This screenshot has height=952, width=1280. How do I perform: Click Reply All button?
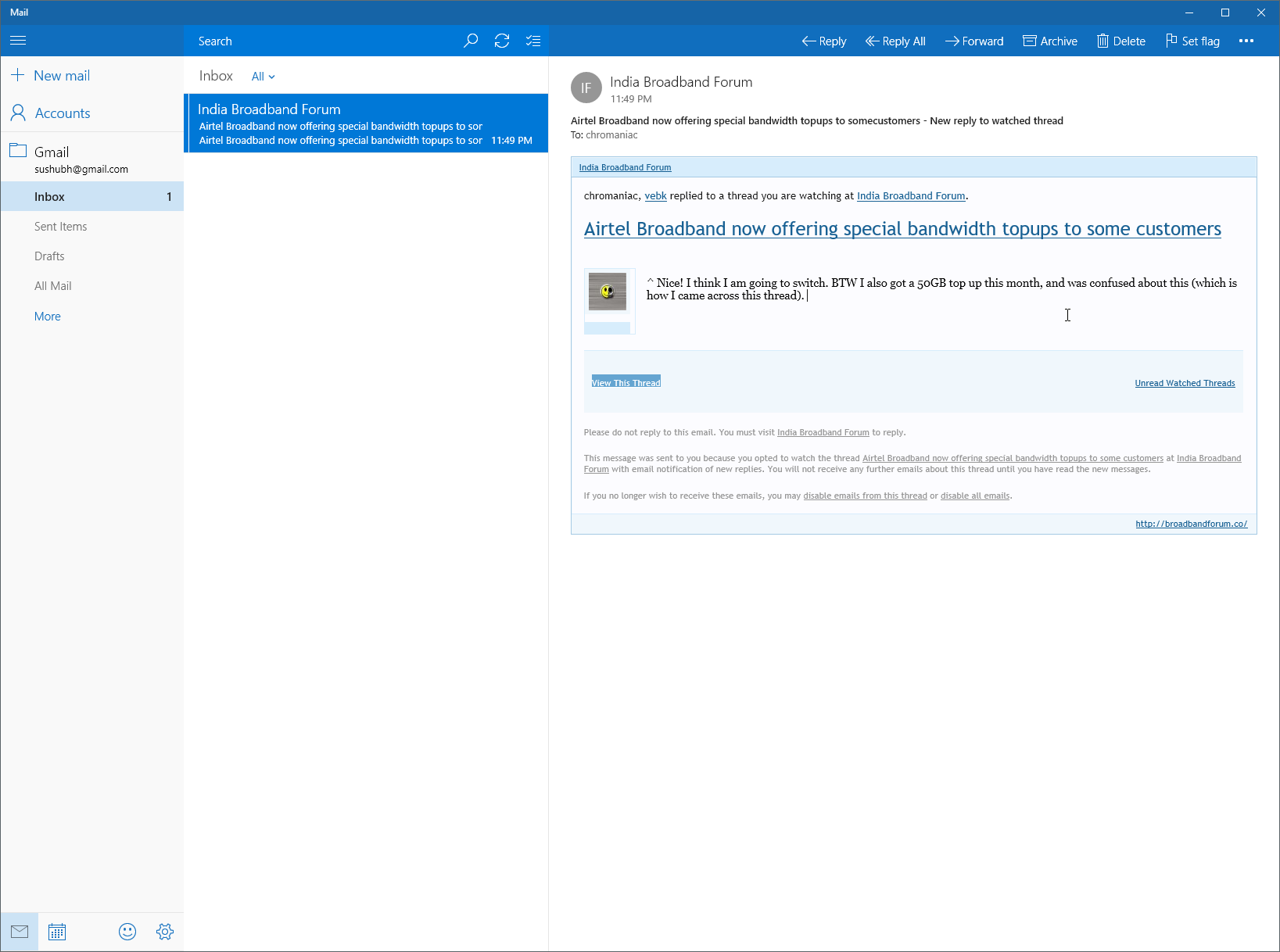895,41
